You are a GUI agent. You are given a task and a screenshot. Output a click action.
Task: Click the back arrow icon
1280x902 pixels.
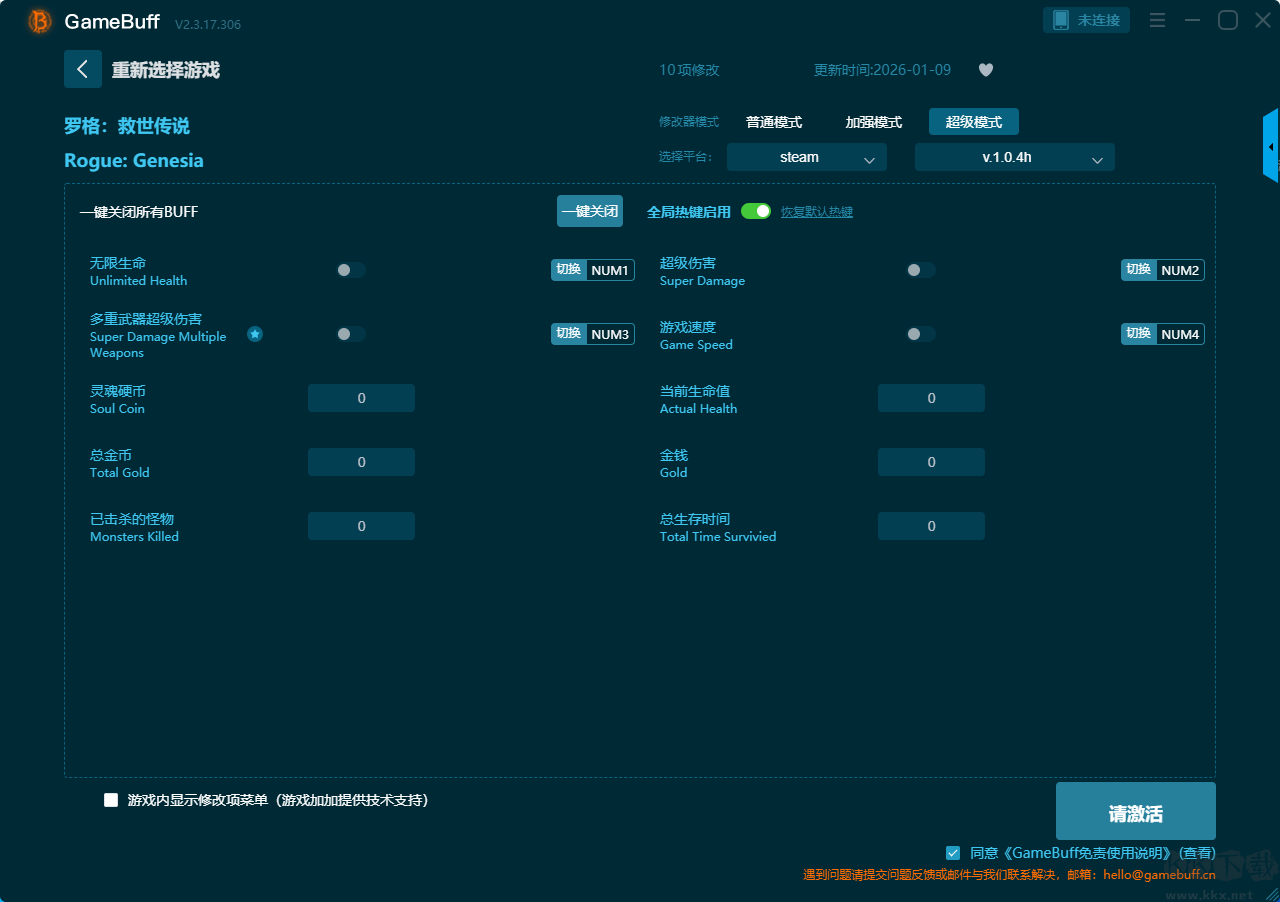click(x=83, y=69)
